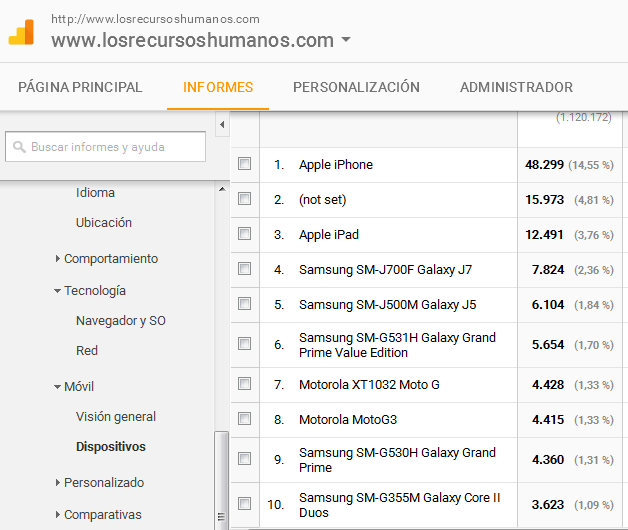Click the 3.623 sessions value
The width and height of the screenshot is (628, 530).
click(x=547, y=504)
